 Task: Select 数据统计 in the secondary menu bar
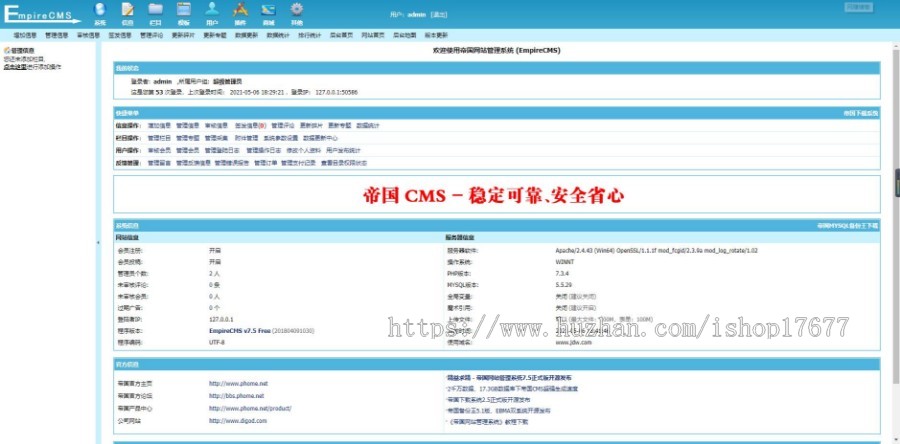[x=277, y=36]
